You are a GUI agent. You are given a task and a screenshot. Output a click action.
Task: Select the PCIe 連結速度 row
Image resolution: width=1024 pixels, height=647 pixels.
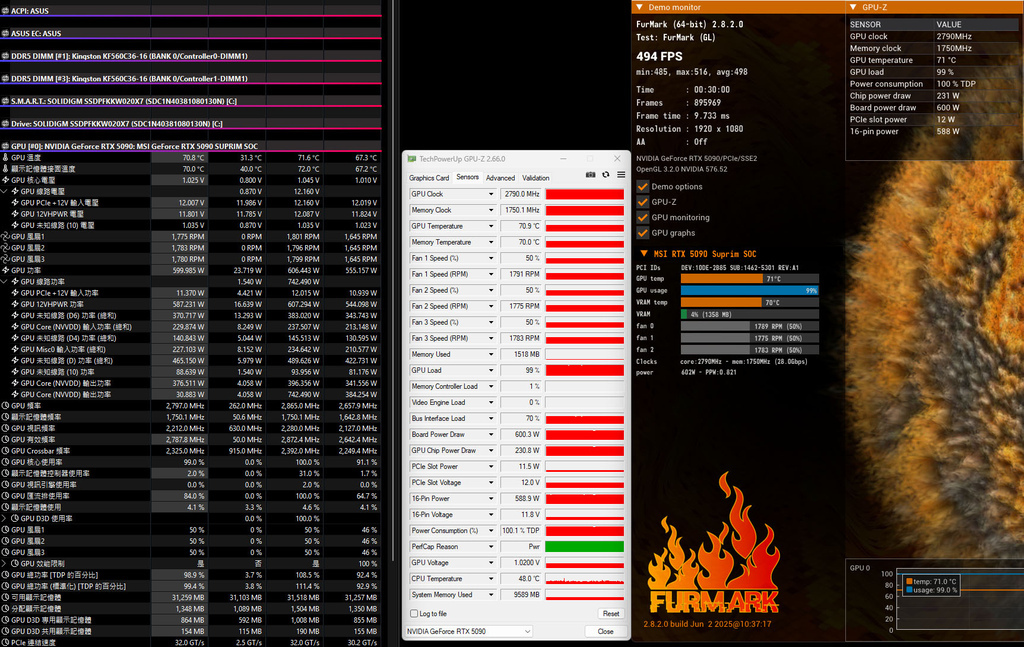(x=190, y=642)
